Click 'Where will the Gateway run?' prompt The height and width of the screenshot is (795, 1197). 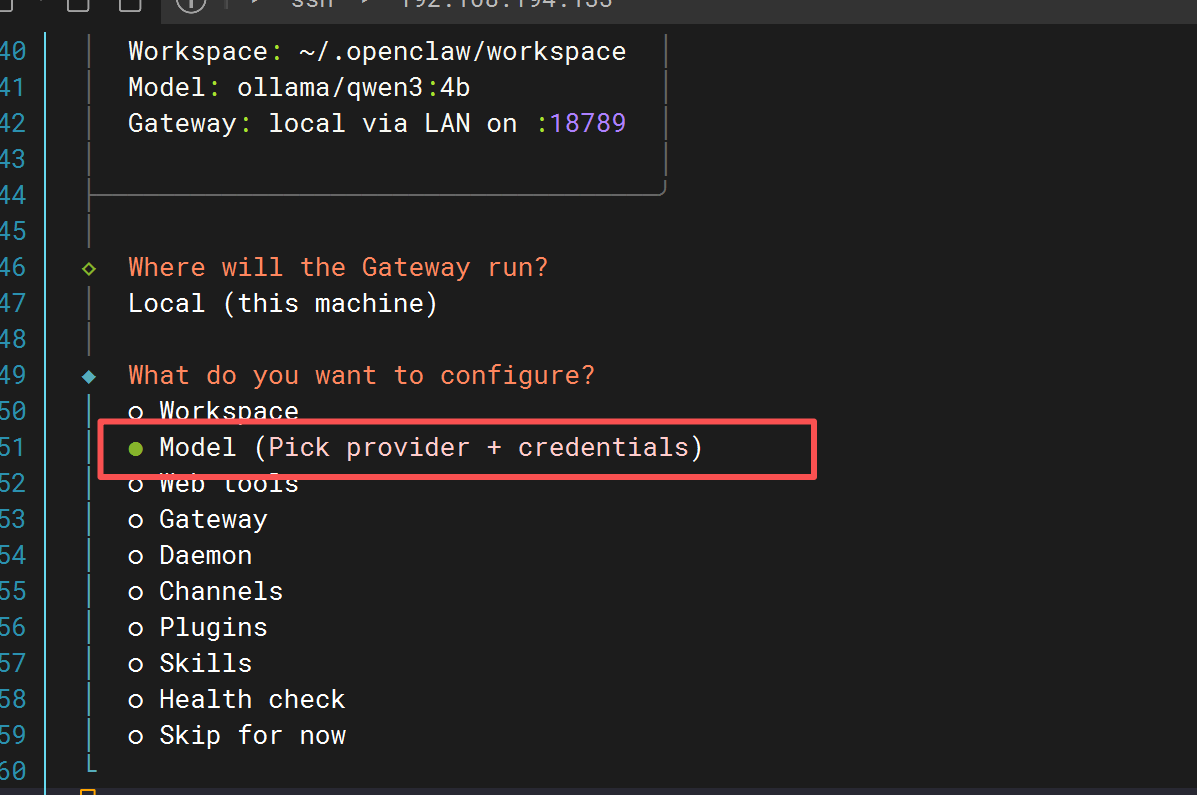pos(338,267)
